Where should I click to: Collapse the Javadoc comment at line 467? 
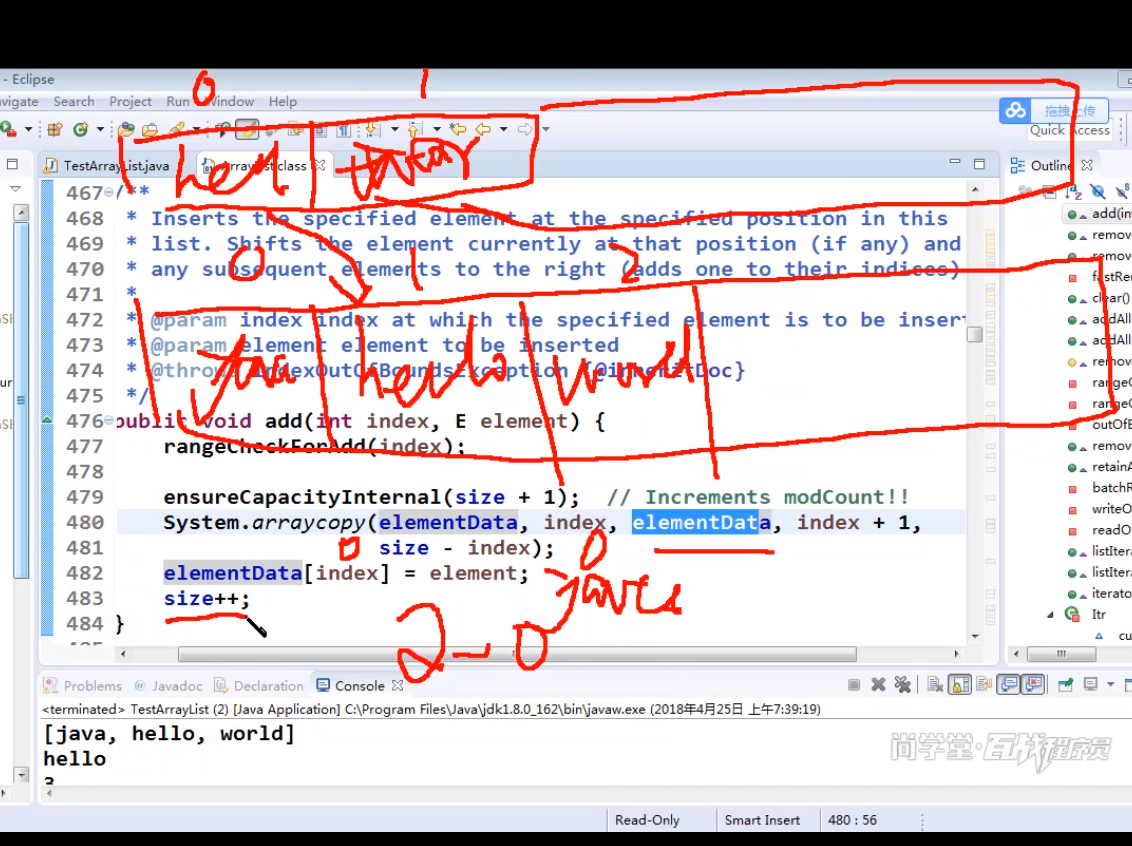point(109,192)
